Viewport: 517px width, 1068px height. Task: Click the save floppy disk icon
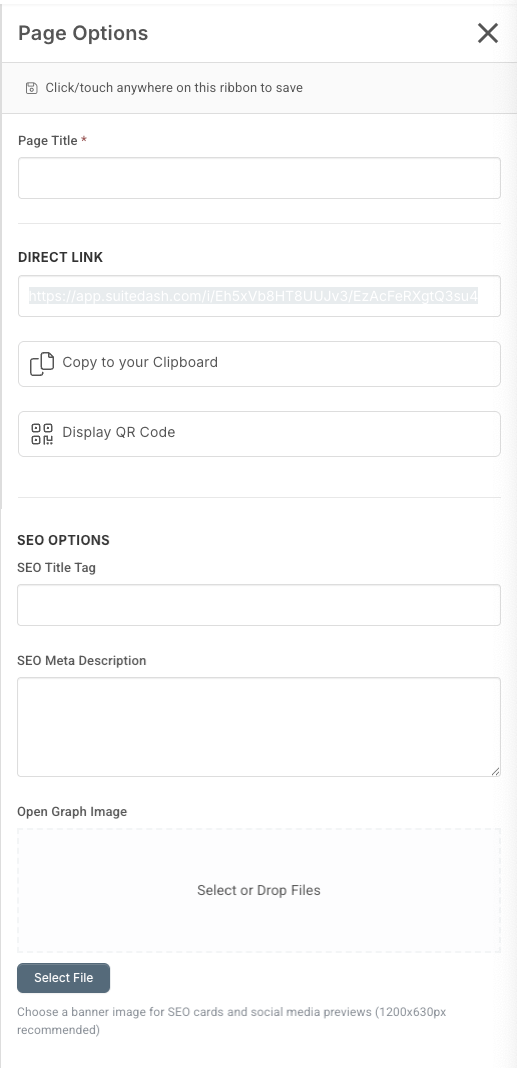click(31, 88)
